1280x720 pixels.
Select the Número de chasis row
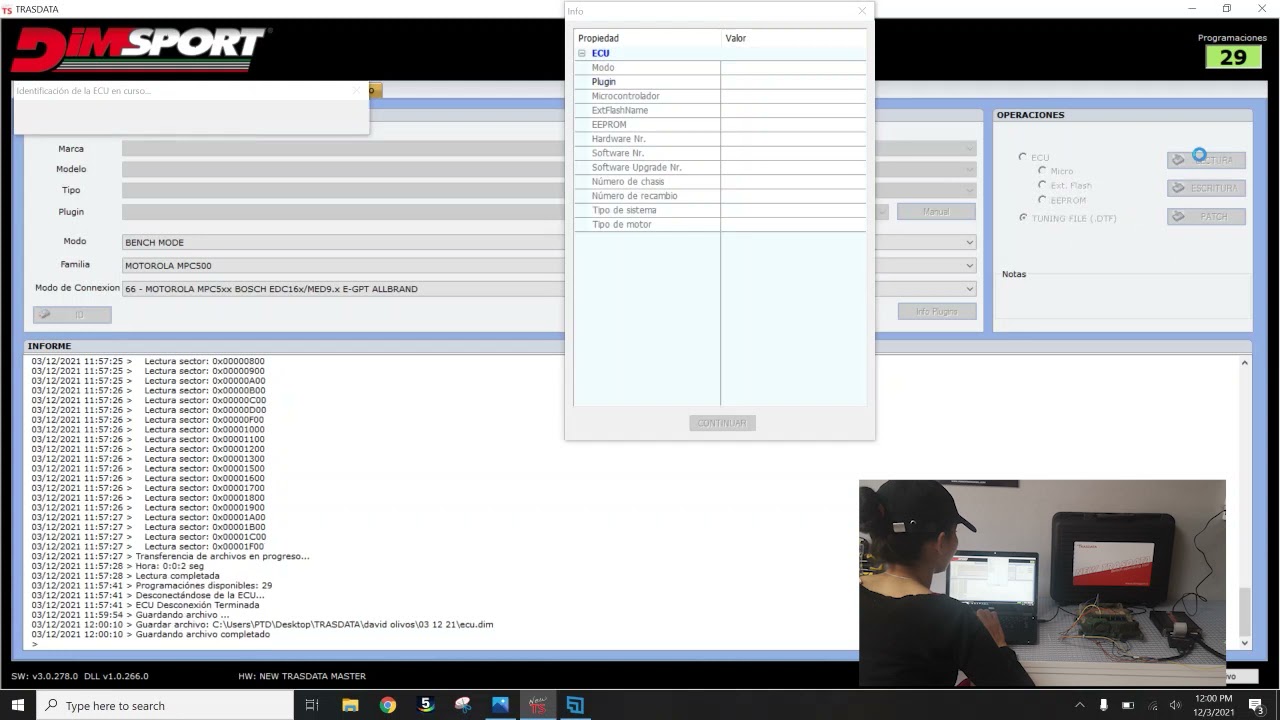(x=720, y=182)
